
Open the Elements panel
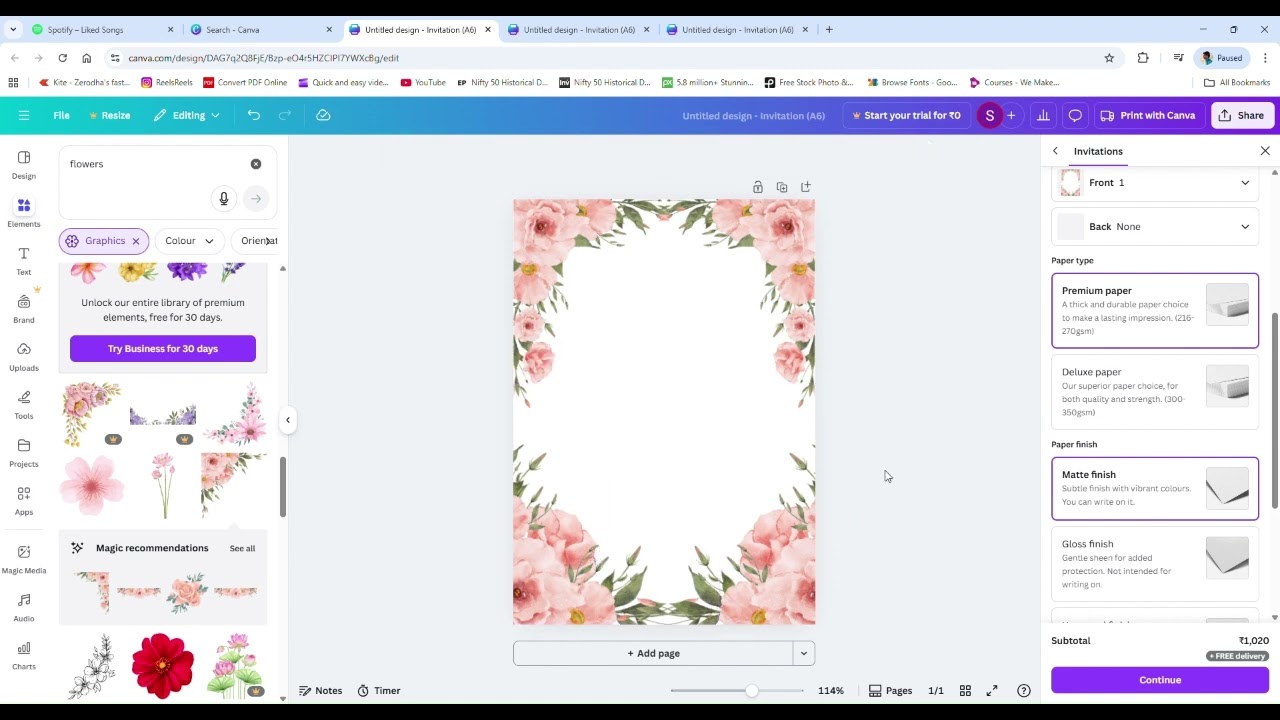click(24, 212)
